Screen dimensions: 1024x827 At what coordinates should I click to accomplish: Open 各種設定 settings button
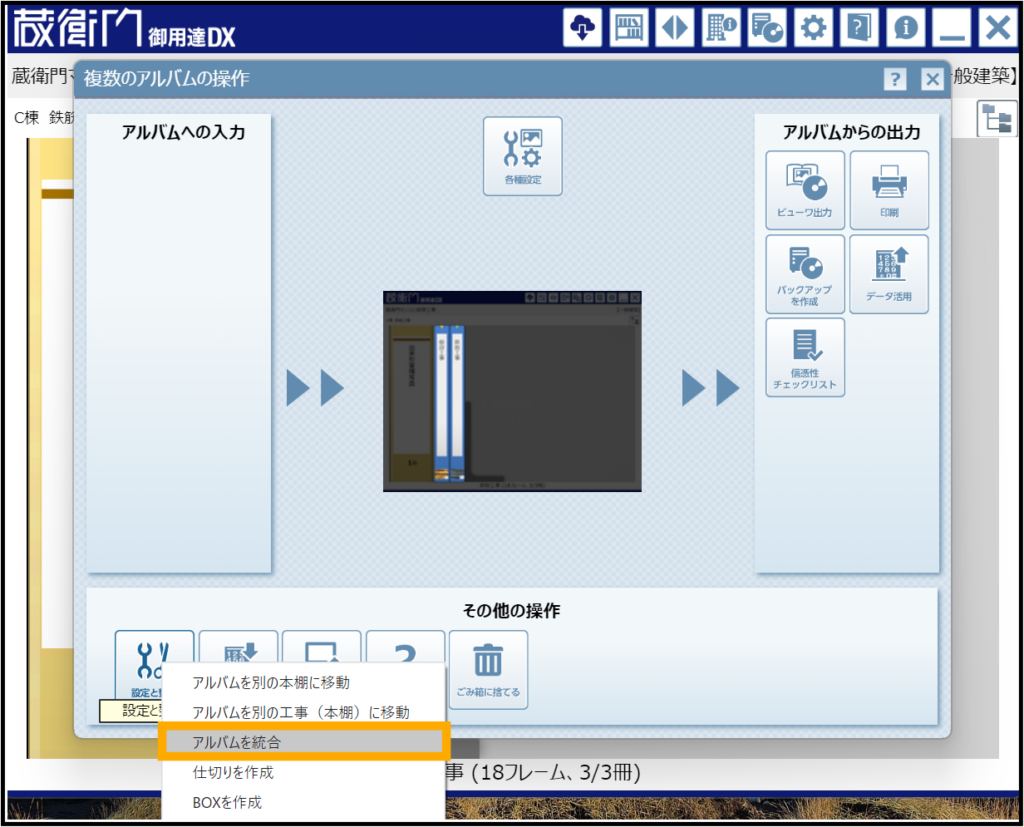point(522,156)
